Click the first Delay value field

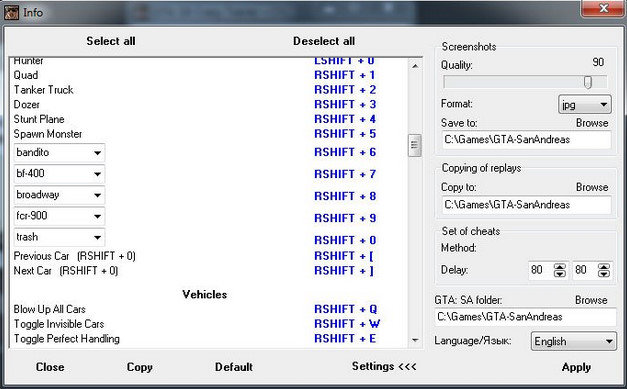(541, 270)
